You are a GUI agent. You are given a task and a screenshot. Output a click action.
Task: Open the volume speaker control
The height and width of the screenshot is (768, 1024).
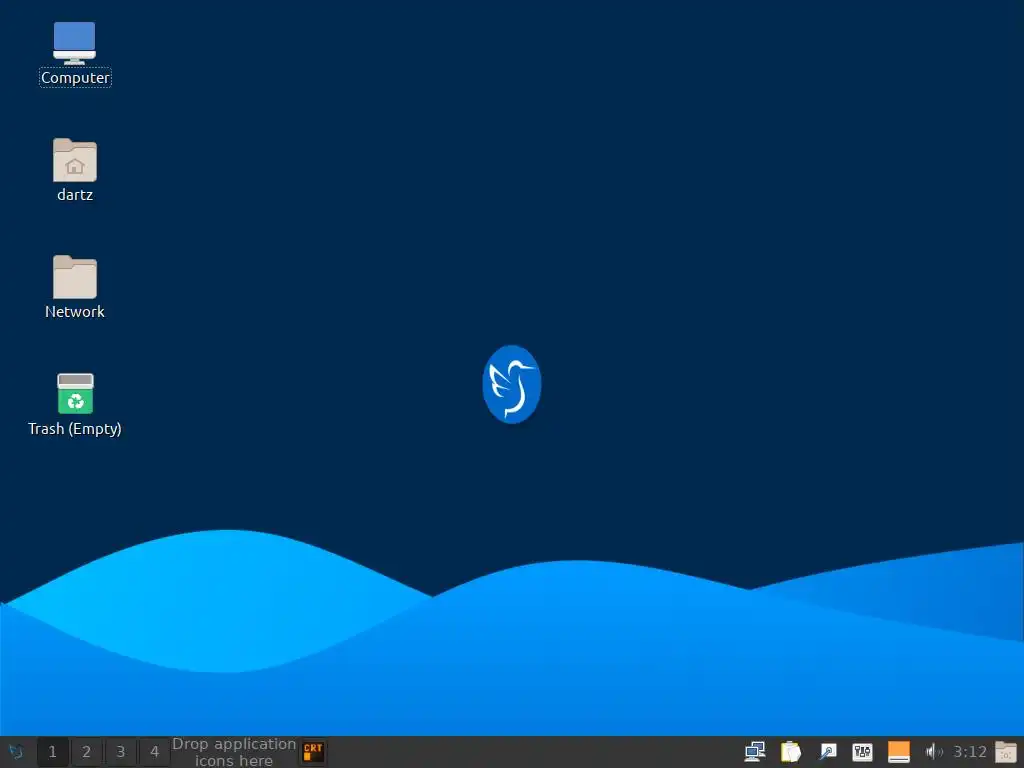[x=934, y=752]
